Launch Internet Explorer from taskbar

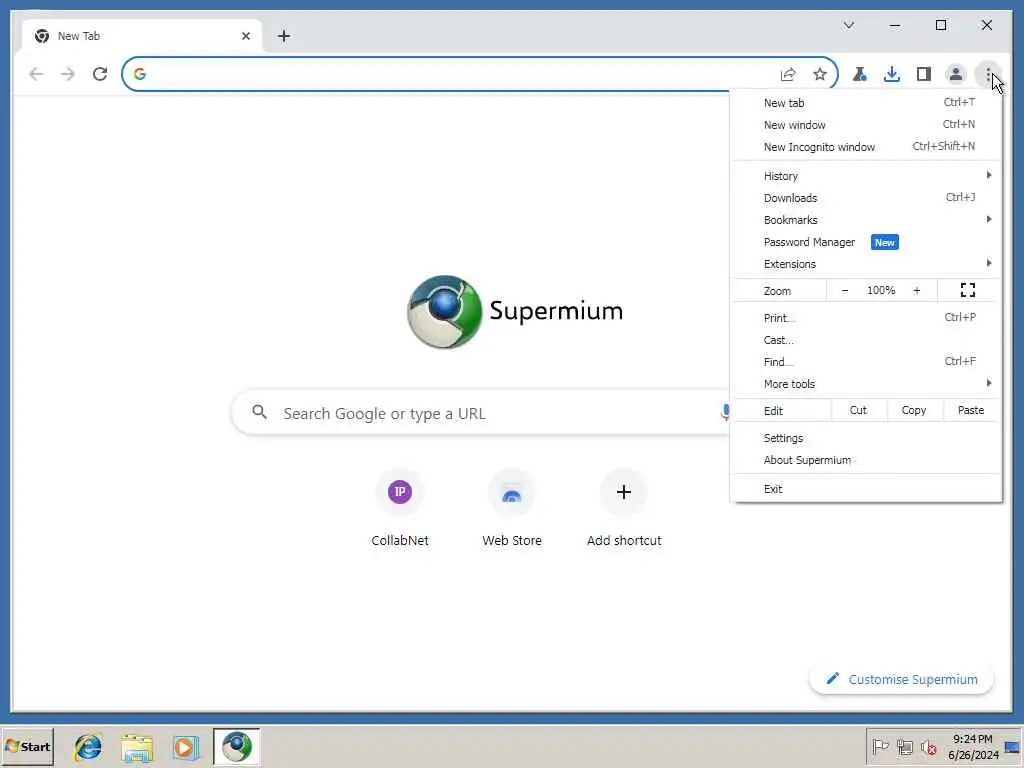click(x=88, y=747)
